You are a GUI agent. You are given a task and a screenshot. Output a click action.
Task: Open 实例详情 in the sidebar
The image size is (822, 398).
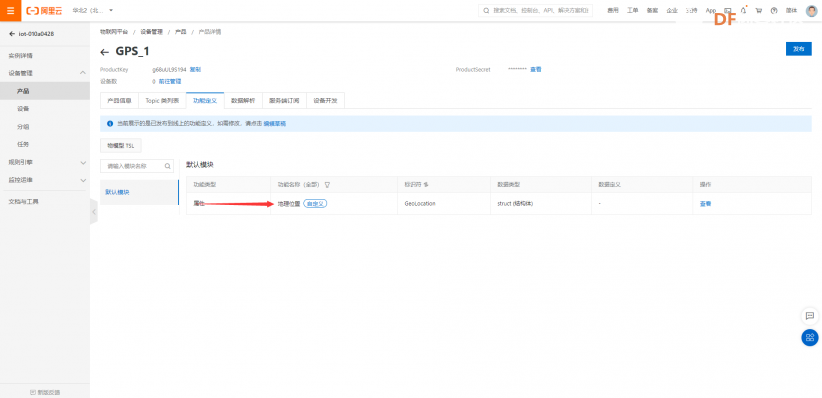tap(20, 56)
